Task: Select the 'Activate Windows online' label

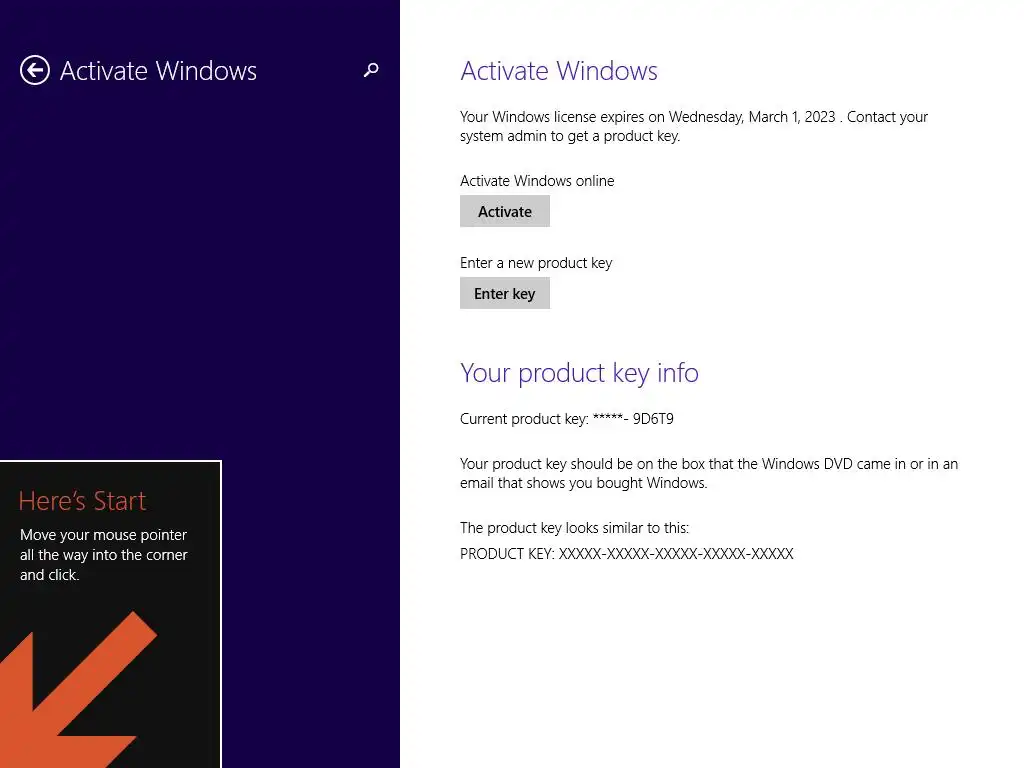Action: tap(537, 181)
